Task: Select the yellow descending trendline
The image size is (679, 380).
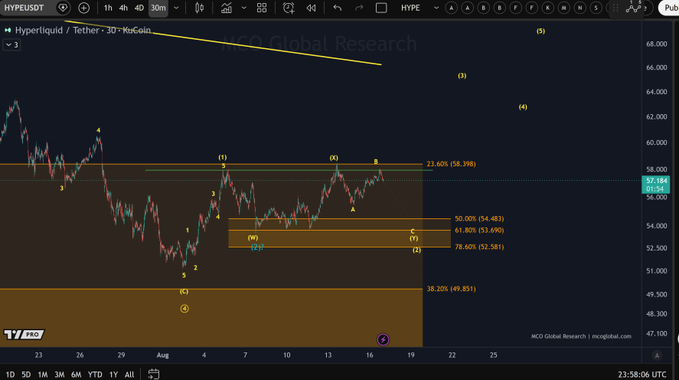Action: pyautogui.click(x=223, y=42)
